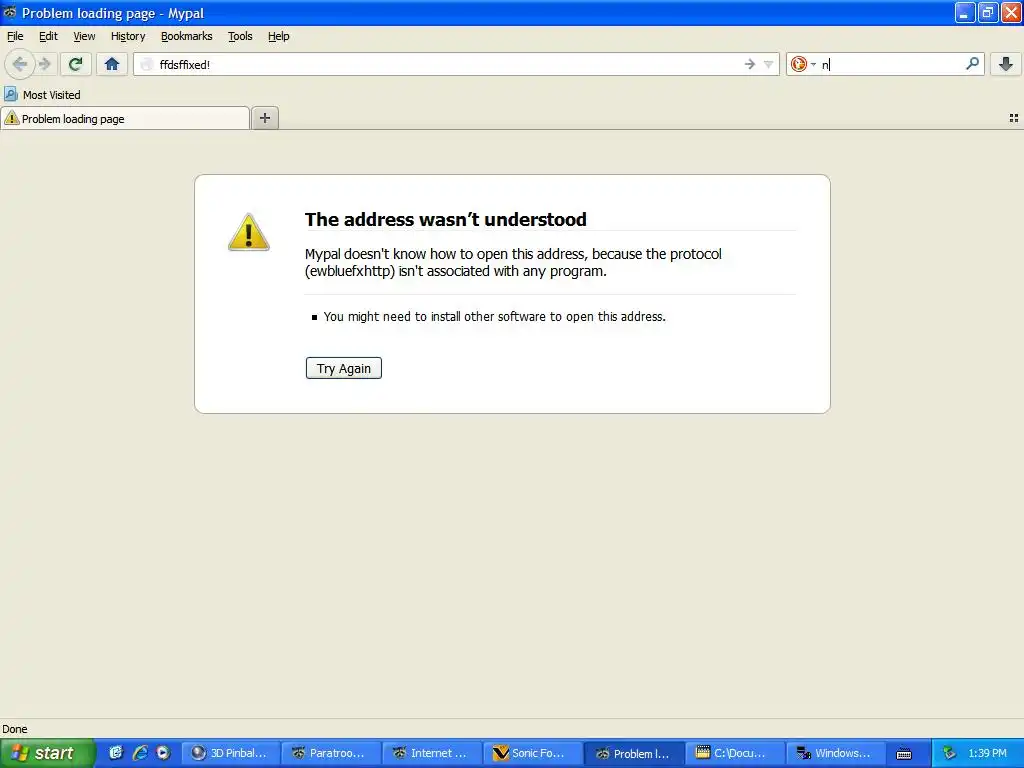1024x768 pixels.
Task: Open the Tools menu
Action: (x=240, y=36)
